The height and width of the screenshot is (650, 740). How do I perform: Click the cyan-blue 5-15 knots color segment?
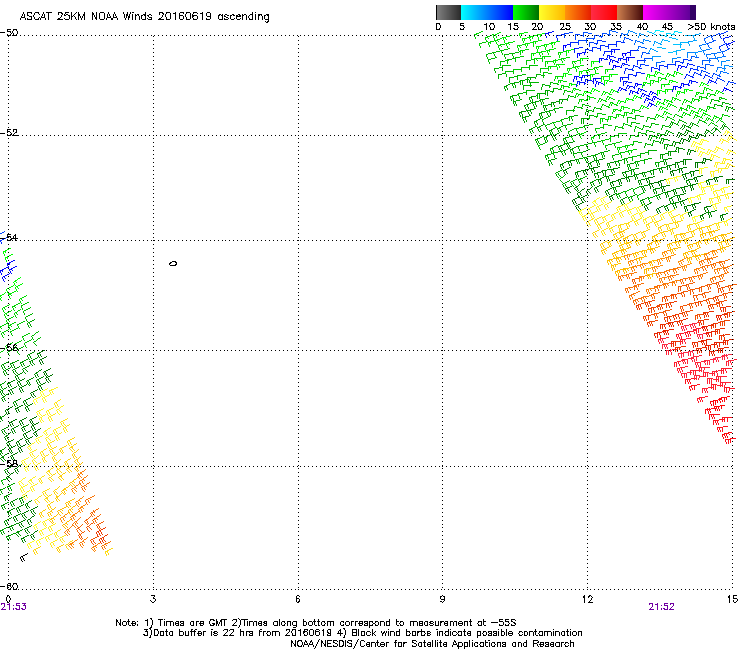[487, 12]
